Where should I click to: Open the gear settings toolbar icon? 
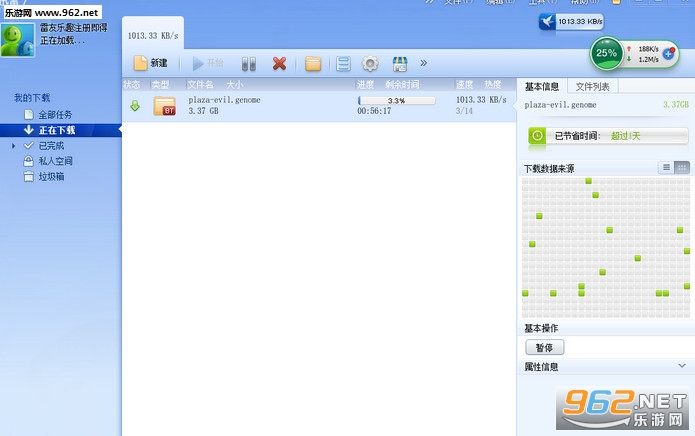370,64
